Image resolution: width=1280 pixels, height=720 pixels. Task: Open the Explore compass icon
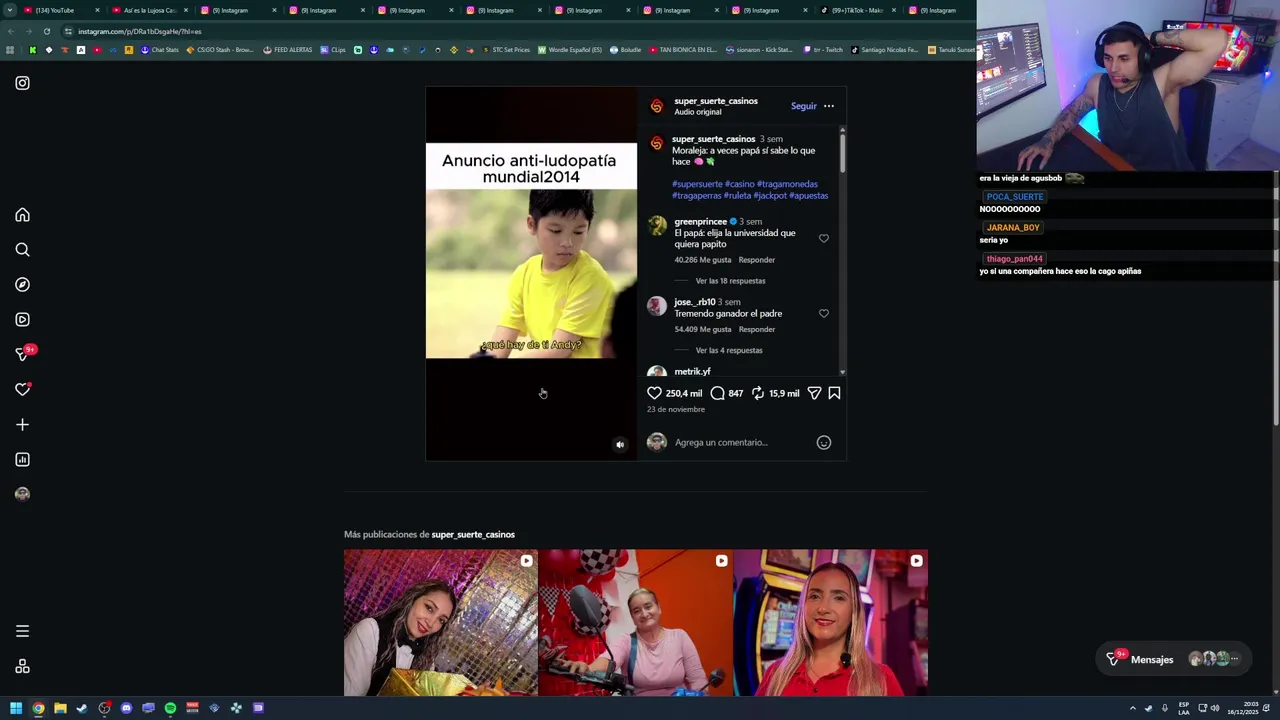22,285
